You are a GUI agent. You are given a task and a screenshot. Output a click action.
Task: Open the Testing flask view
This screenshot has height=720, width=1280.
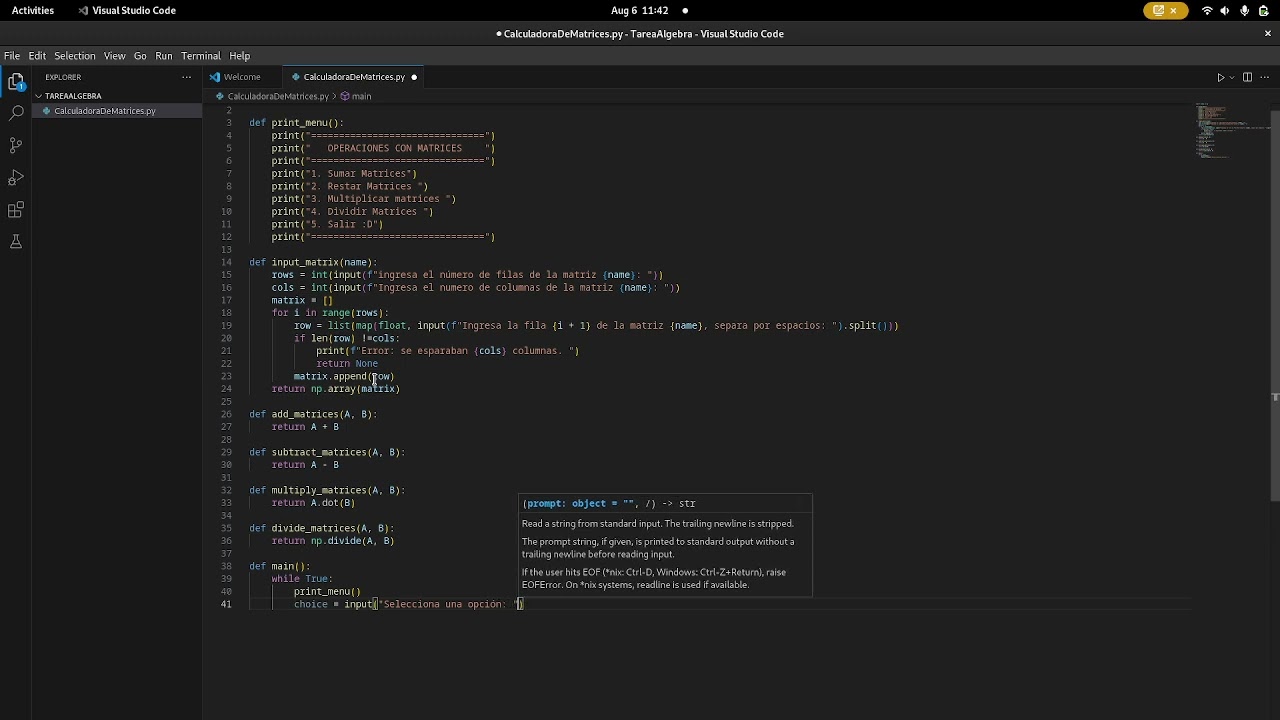pos(16,241)
